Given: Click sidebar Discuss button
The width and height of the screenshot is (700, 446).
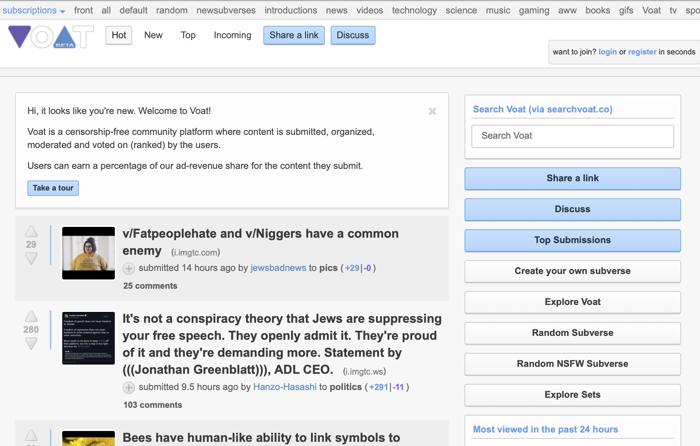Looking at the screenshot, I should (572, 209).
